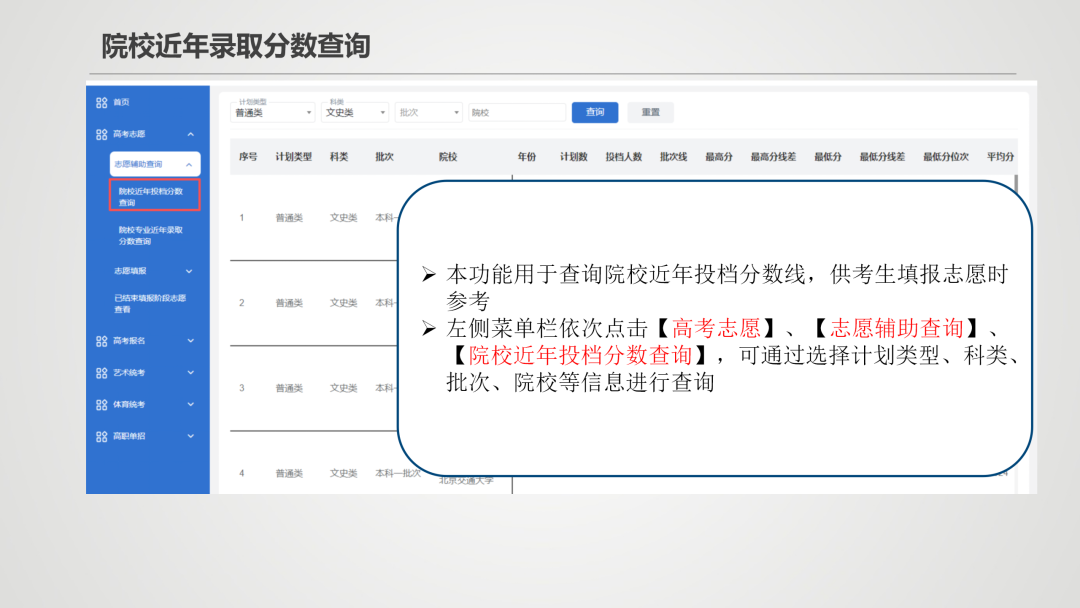Click the 最高分线差 column header
The width and height of the screenshot is (1080, 608).
773,157
